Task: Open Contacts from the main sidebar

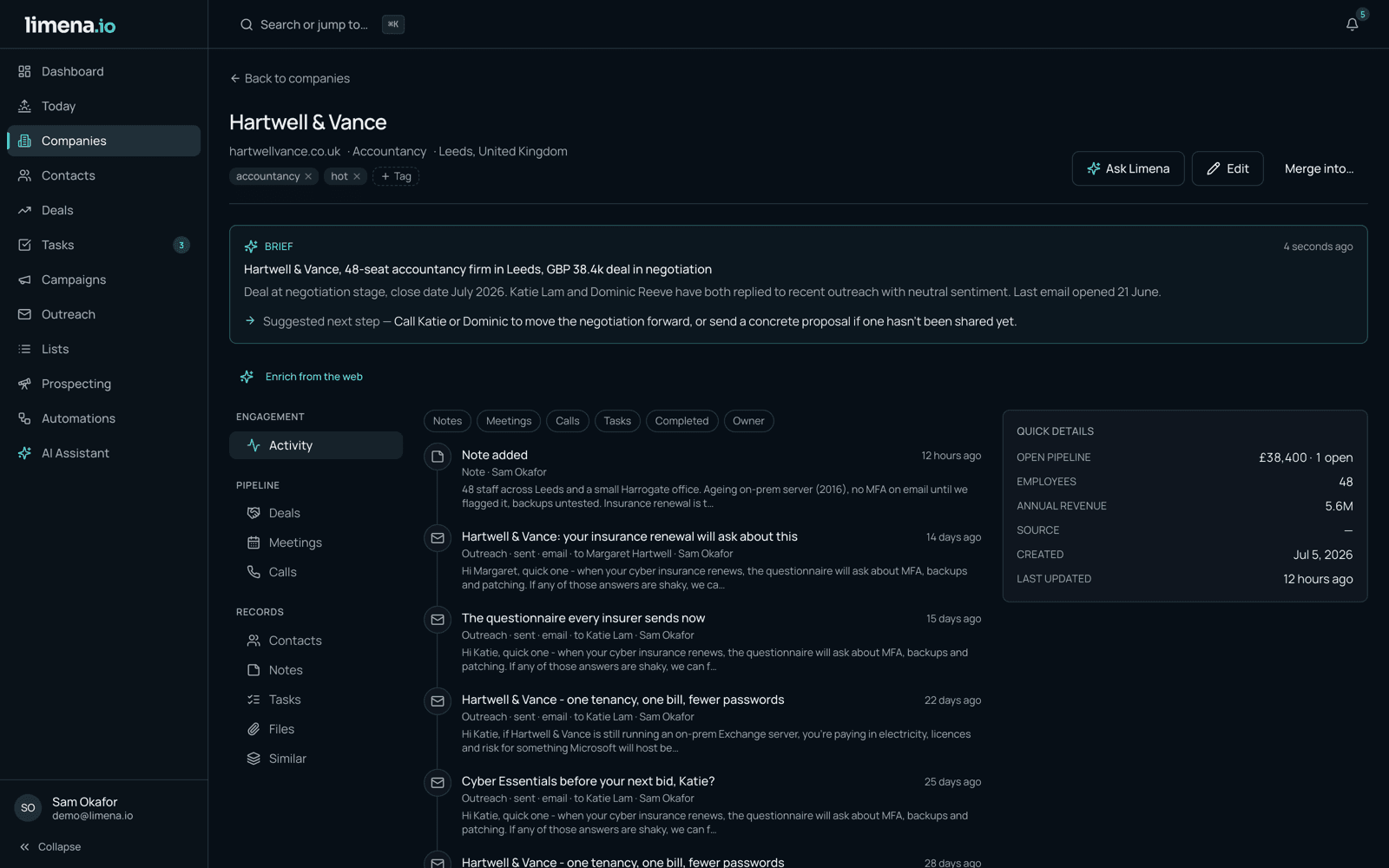Action: click(104, 175)
